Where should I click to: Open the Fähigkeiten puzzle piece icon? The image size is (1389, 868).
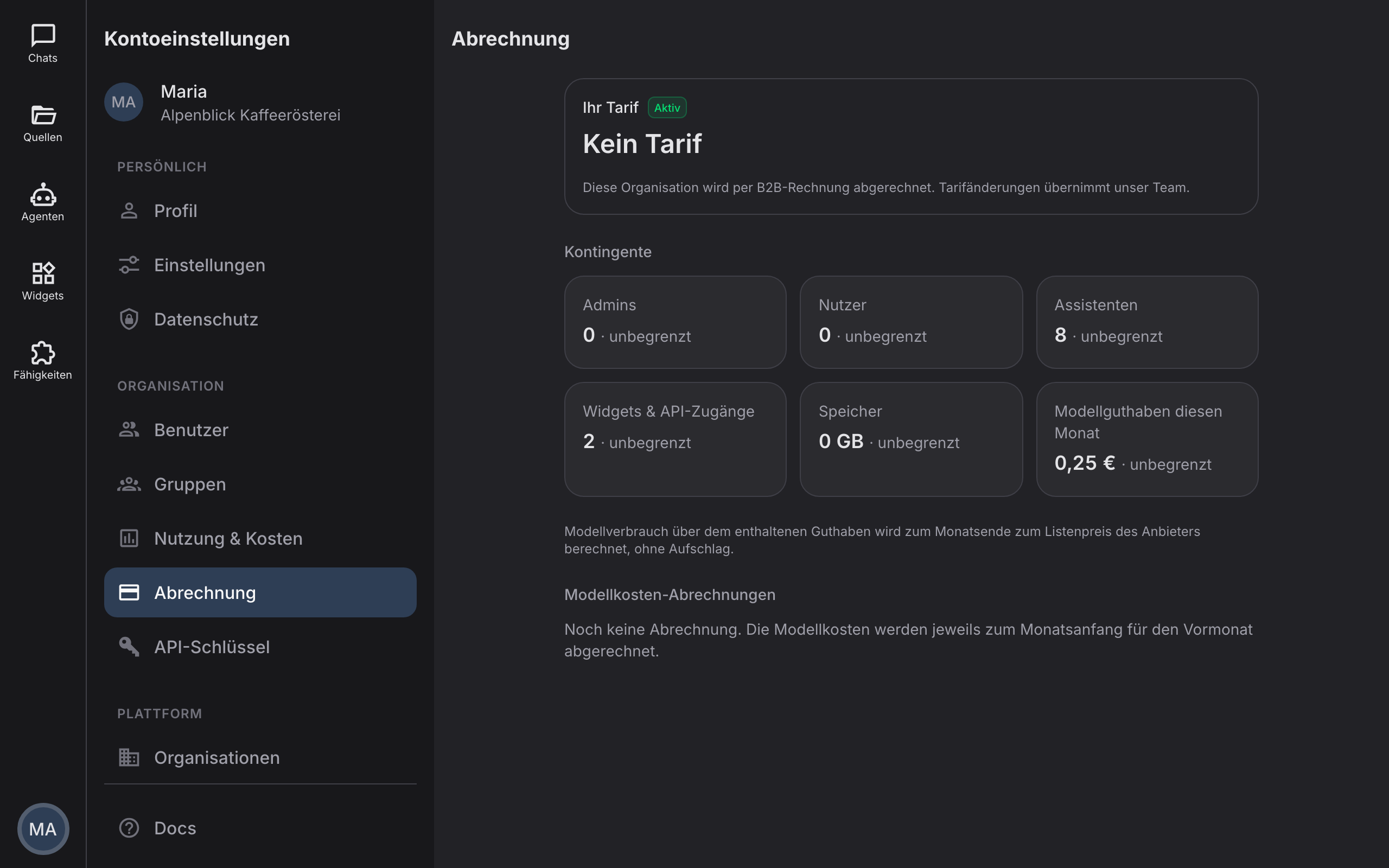(x=43, y=353)
